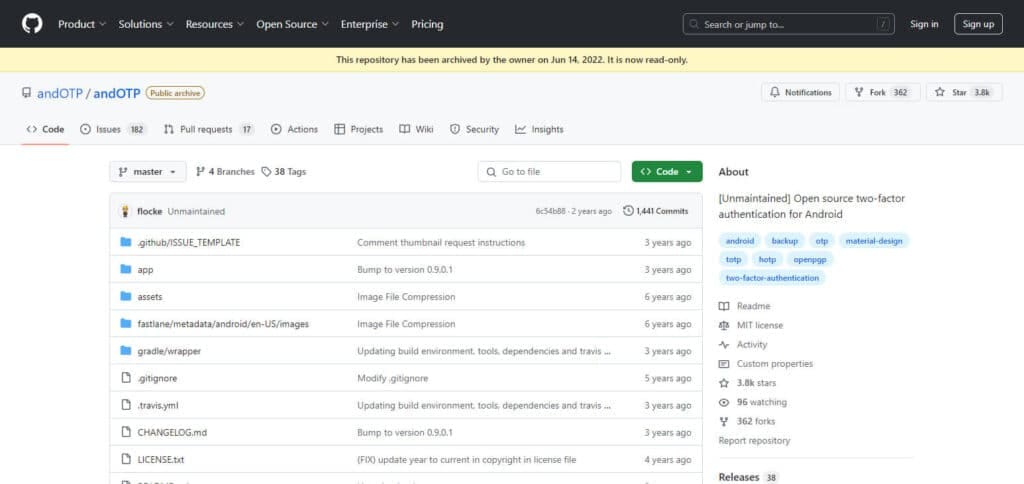This screenshot has width=1024, height=484.
Task: Click the assets folder icon
Action: pyautogui.click(x=126, y=297)
